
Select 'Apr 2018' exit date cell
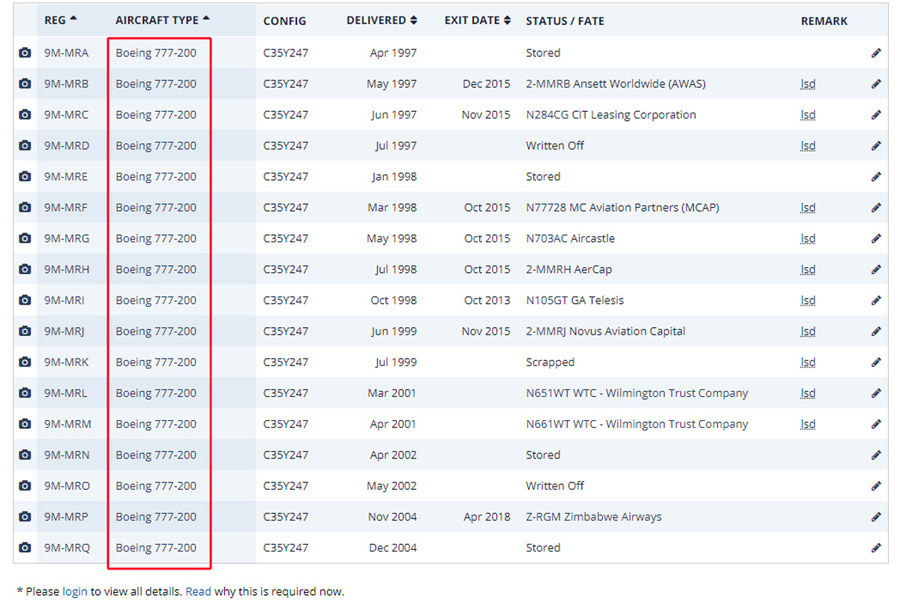point(487,517)
